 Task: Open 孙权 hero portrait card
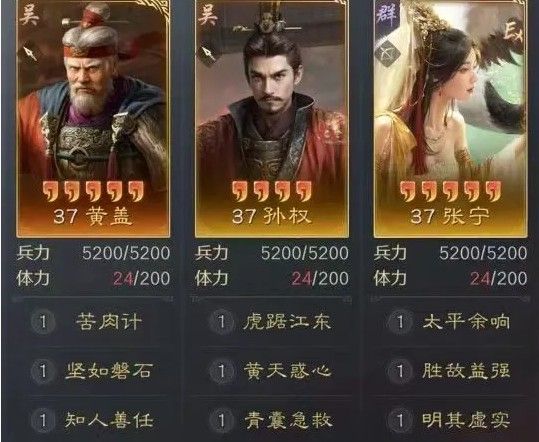click(272, 118)
